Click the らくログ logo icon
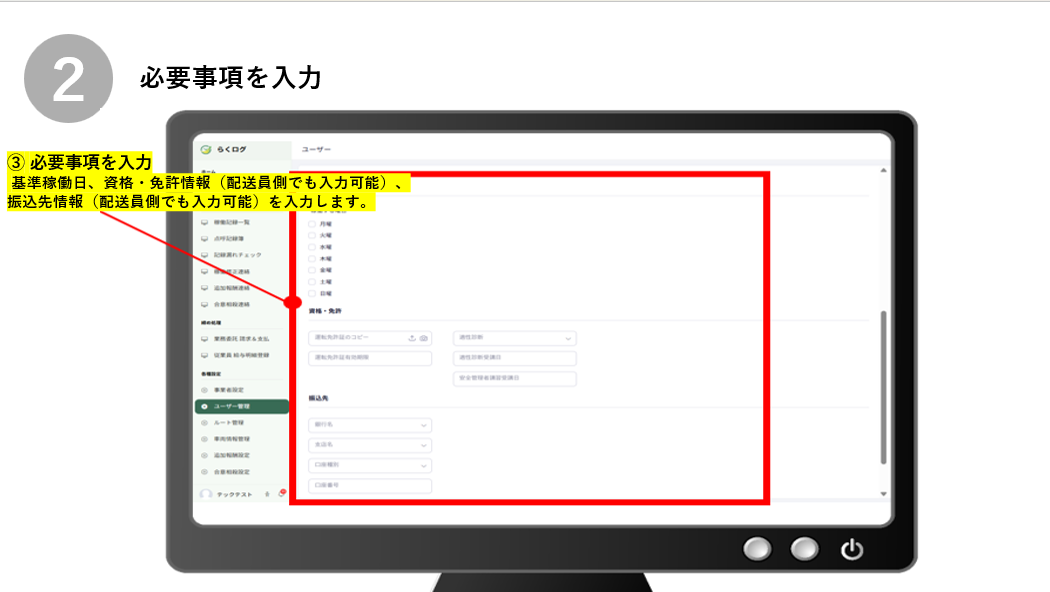The image size is (1050, 592). pos(206,149)
